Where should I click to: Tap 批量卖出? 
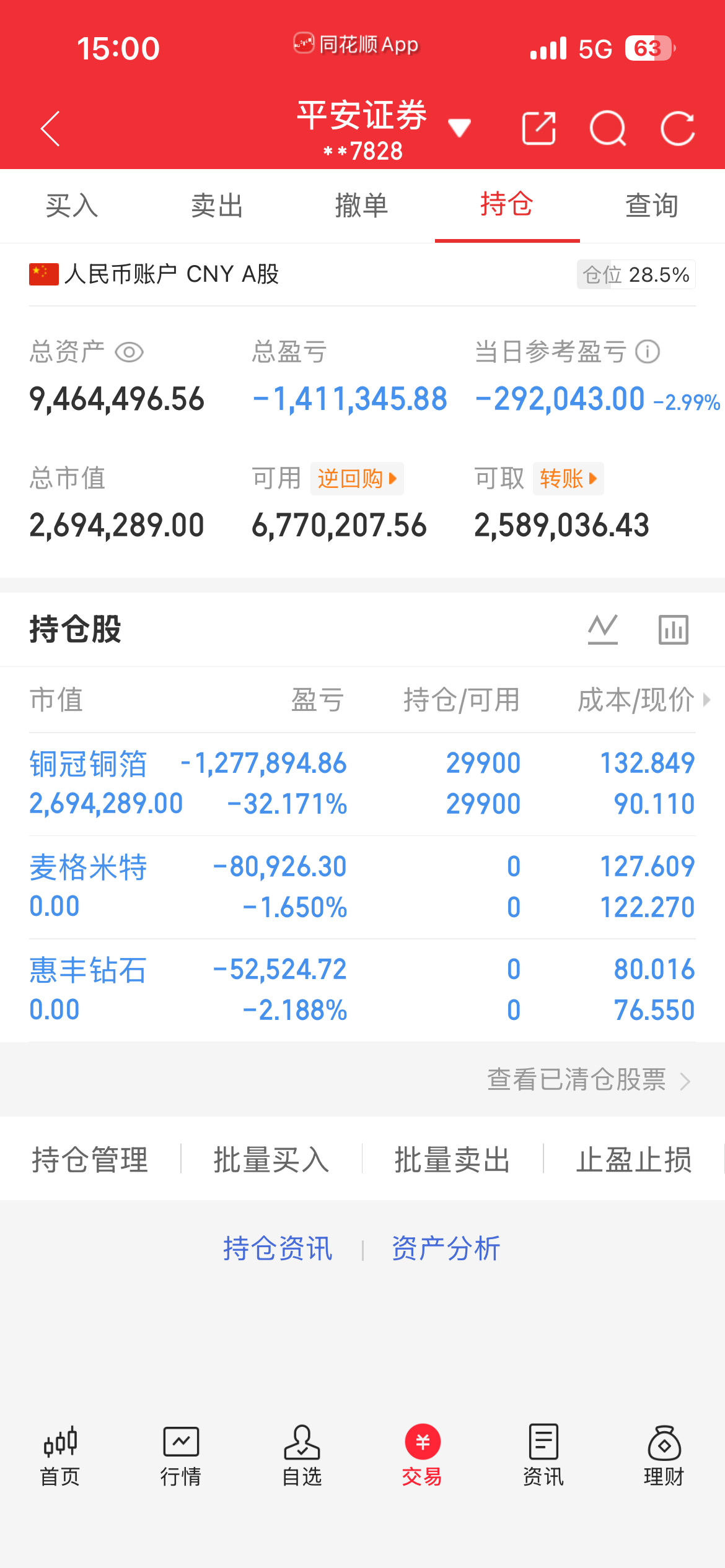(453, 1159)
